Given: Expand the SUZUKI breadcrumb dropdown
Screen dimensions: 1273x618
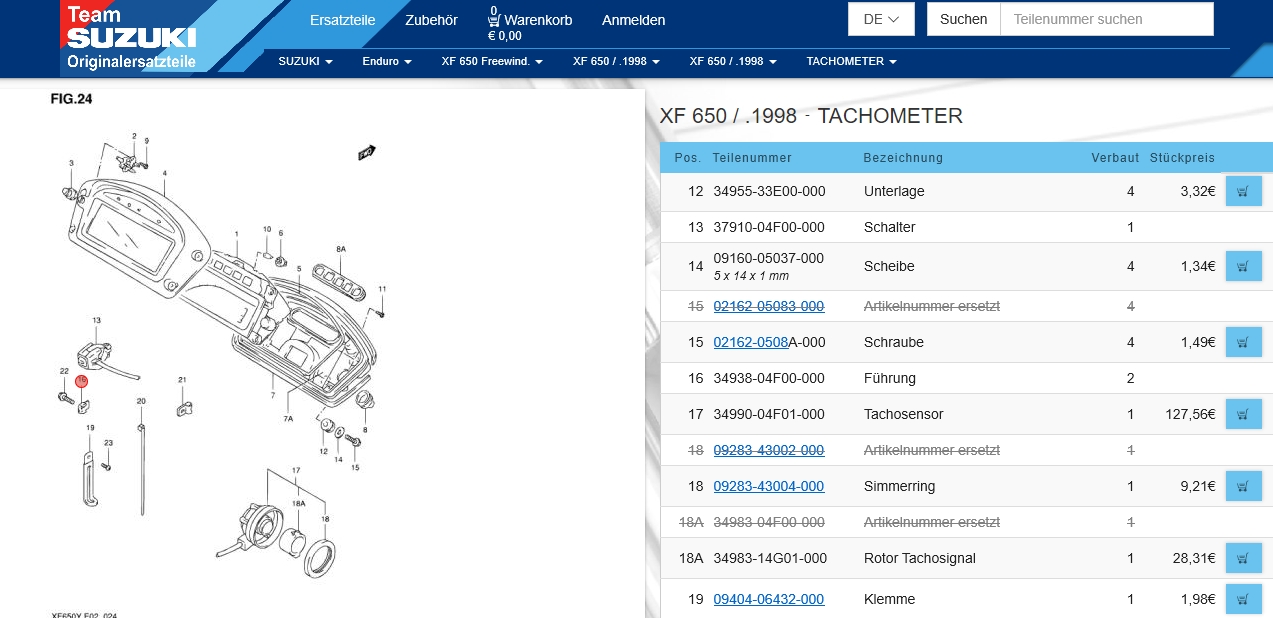Looking at the screenshot, I should click(x=305, y=61).
